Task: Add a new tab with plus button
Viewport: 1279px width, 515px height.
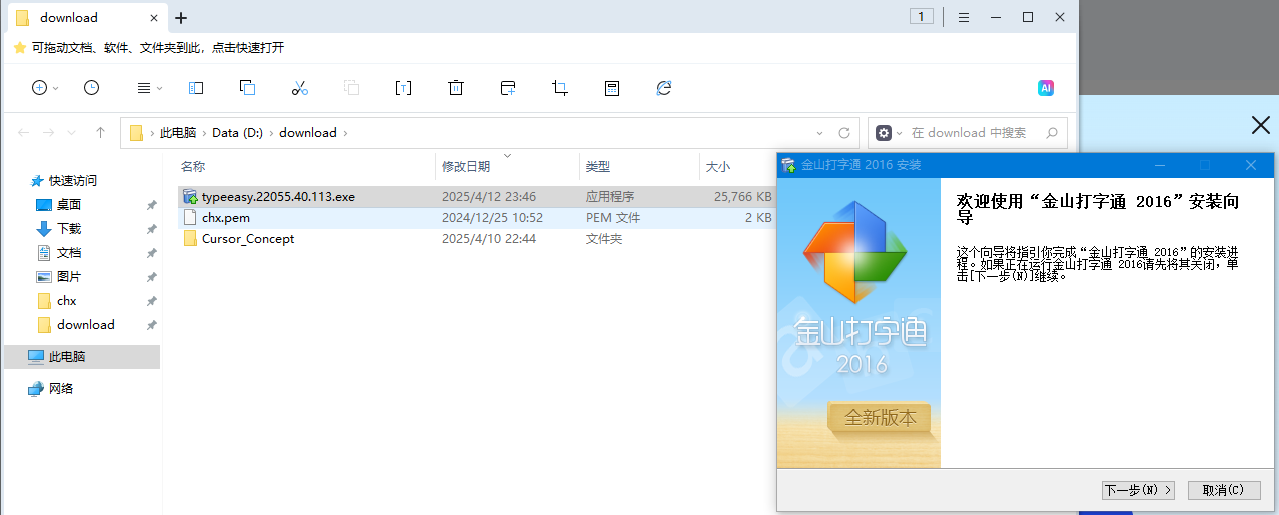Action: coord(181,17)
